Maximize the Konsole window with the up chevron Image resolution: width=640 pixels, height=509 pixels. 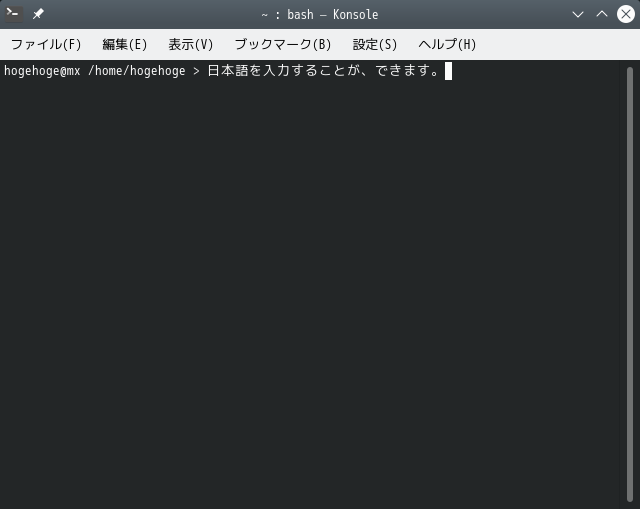click(x=602, y=14)
